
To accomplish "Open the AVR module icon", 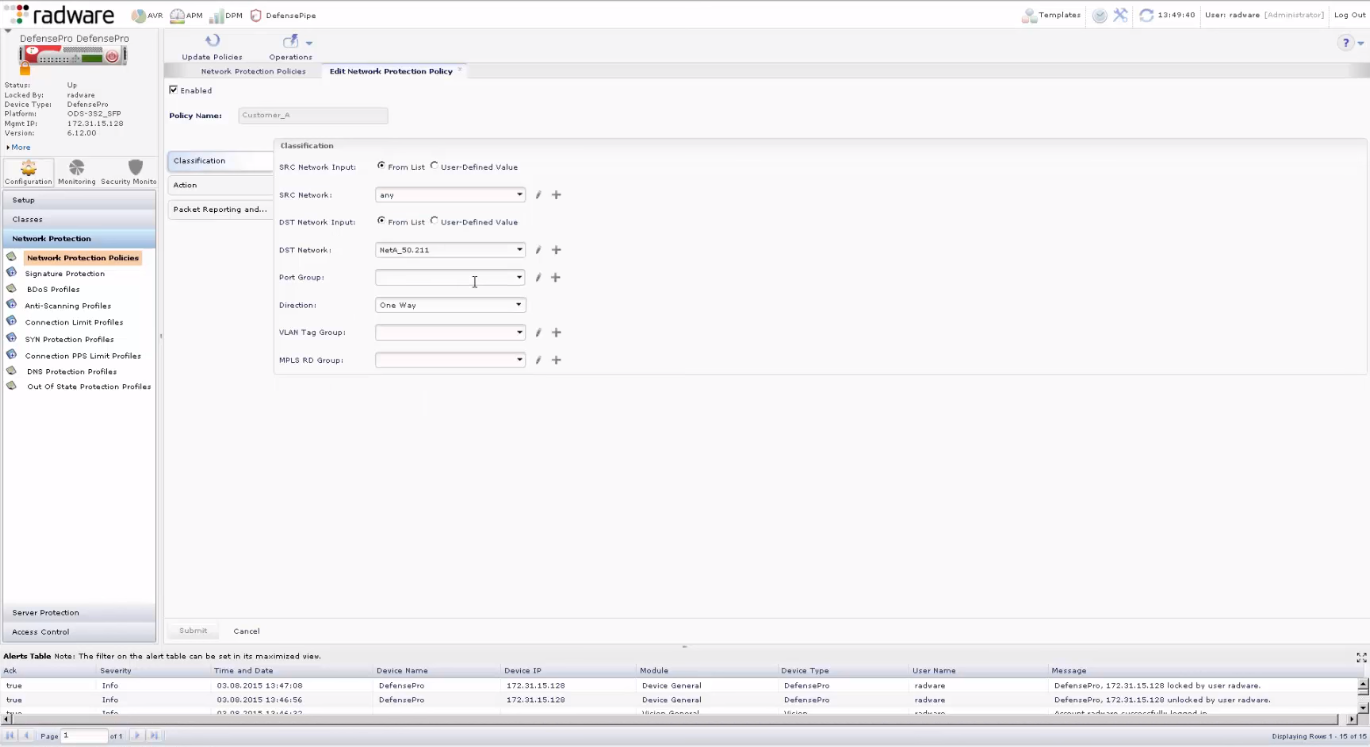I will (x=138, y=15).
